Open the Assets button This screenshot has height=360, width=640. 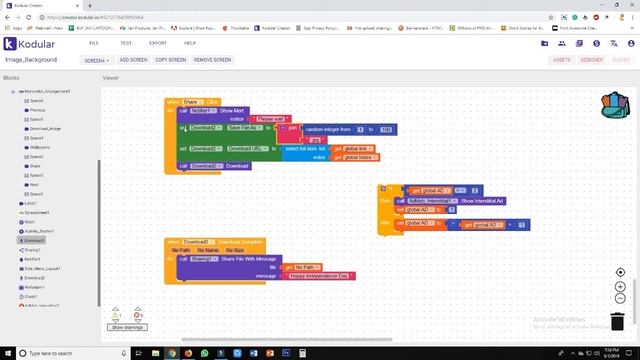coord(562,60)
